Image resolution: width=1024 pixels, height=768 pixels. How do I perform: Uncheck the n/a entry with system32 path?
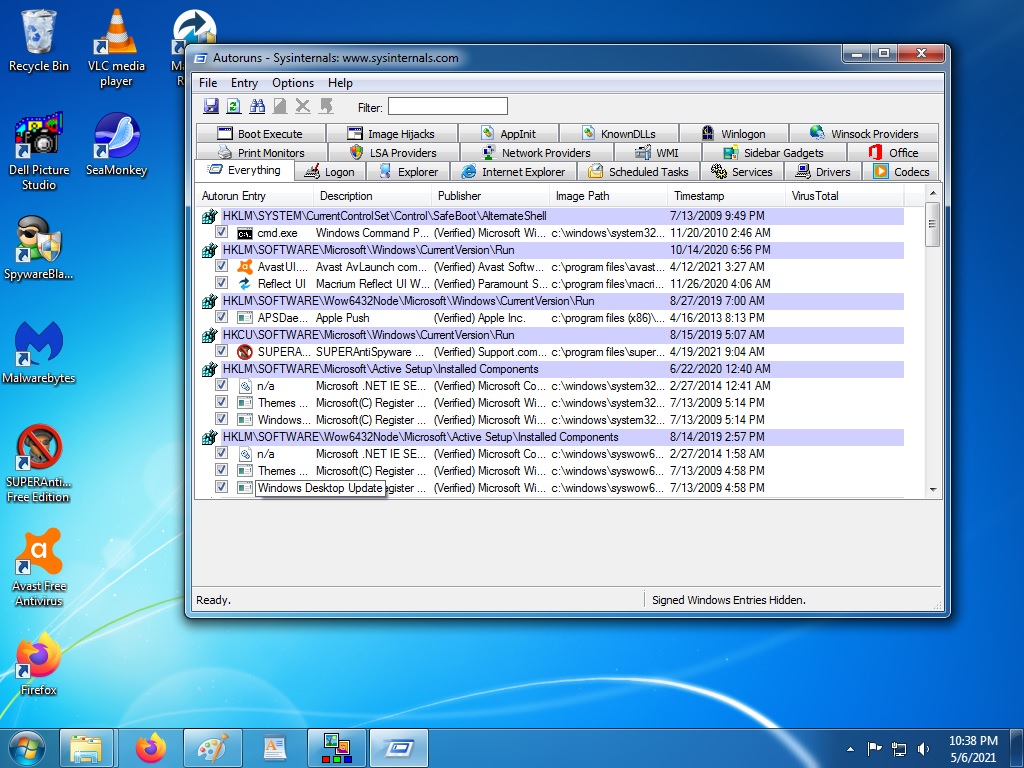[221, 385]
